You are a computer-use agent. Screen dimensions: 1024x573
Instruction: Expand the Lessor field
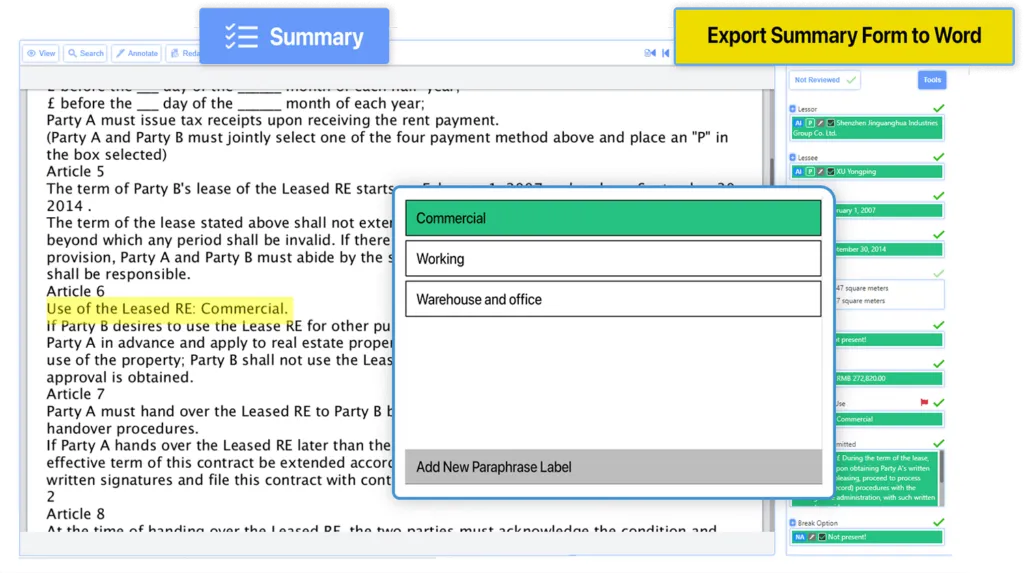coord(793,109)
